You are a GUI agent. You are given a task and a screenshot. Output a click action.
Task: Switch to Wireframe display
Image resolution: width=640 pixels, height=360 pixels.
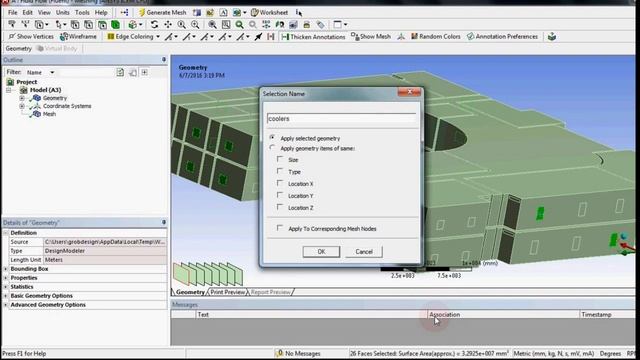[x=78, y=37]
